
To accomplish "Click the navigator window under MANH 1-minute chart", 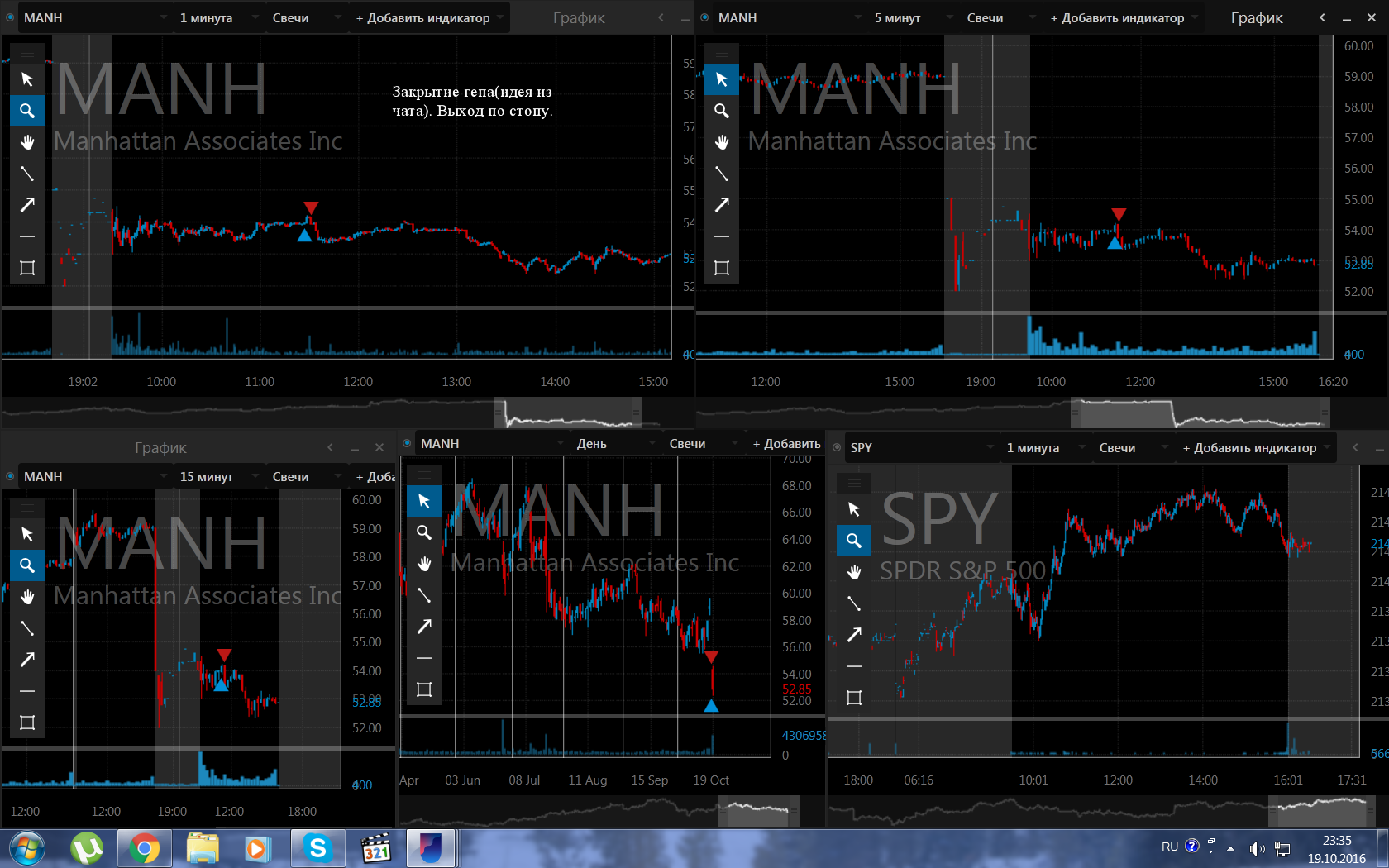I will [567, 413].
